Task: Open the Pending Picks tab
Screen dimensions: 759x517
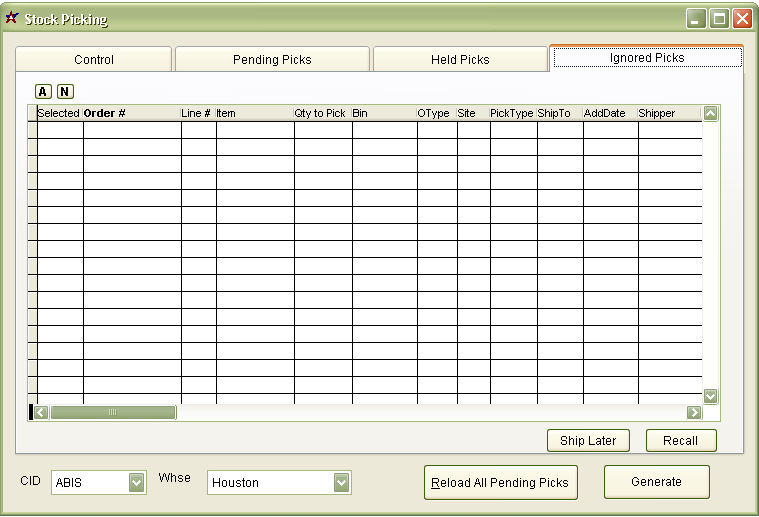Action: point(272,60)
